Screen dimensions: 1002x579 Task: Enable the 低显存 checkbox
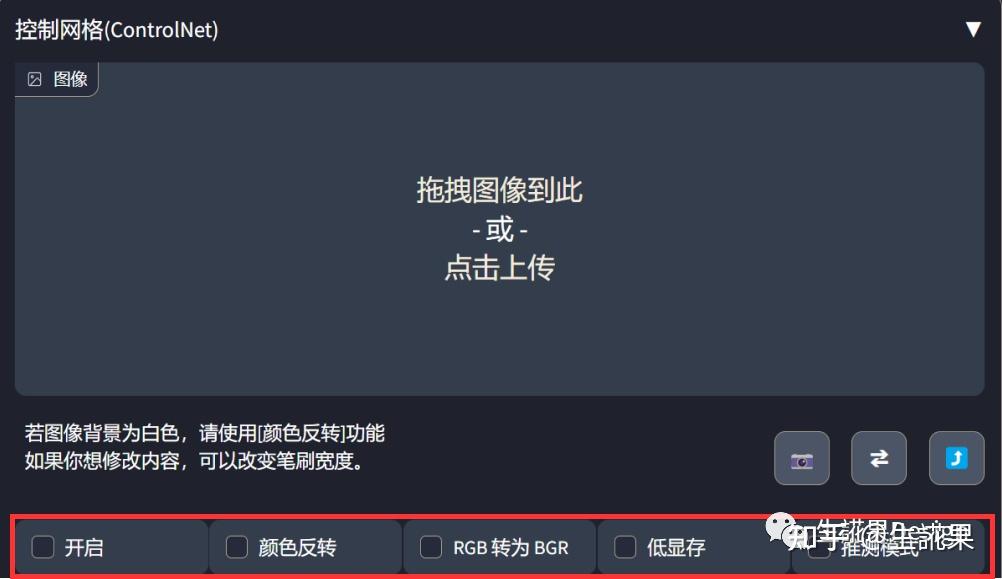pyautogui.click(x=625, y=547)
